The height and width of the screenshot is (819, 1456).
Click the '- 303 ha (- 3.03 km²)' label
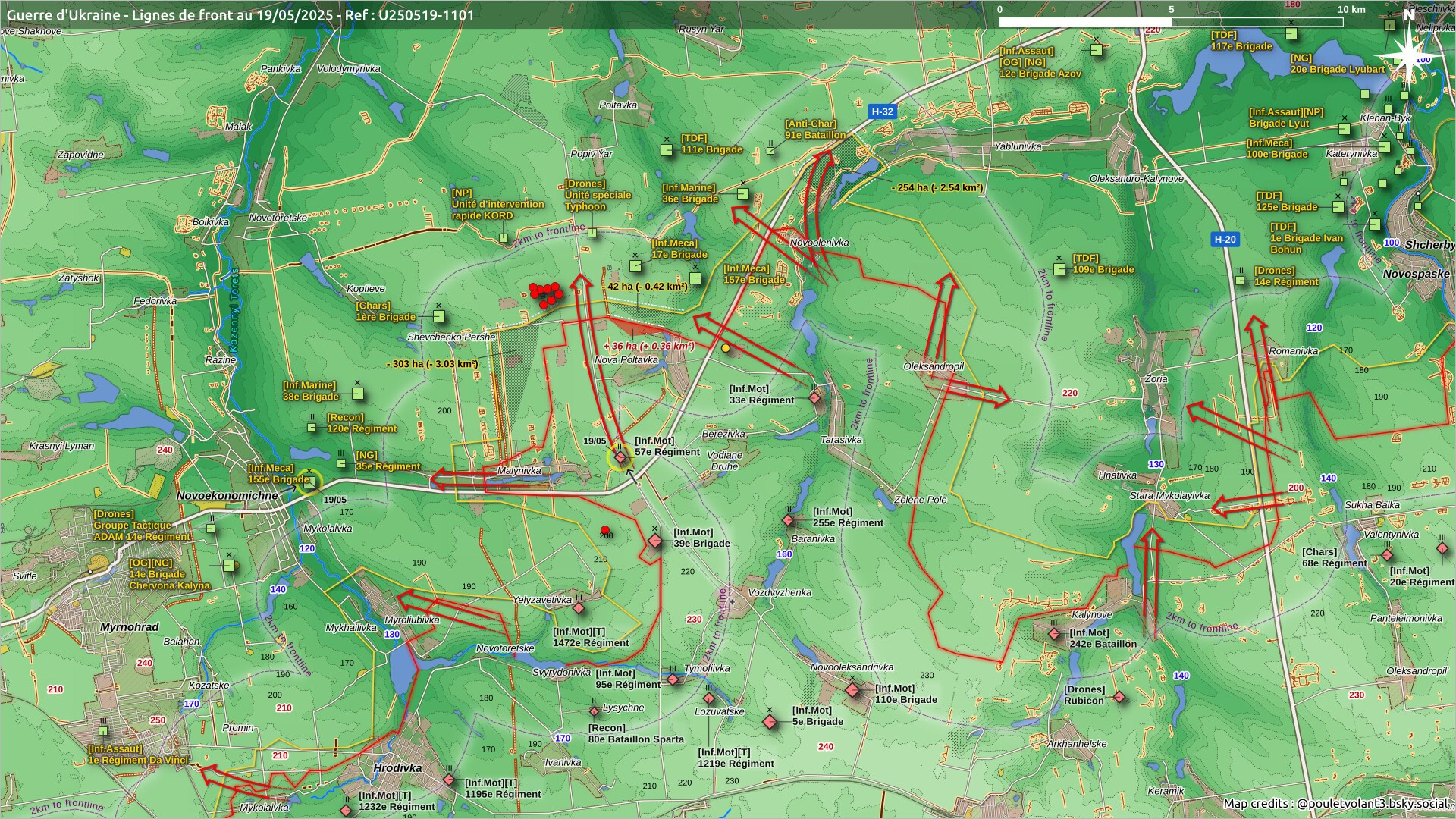432,364
